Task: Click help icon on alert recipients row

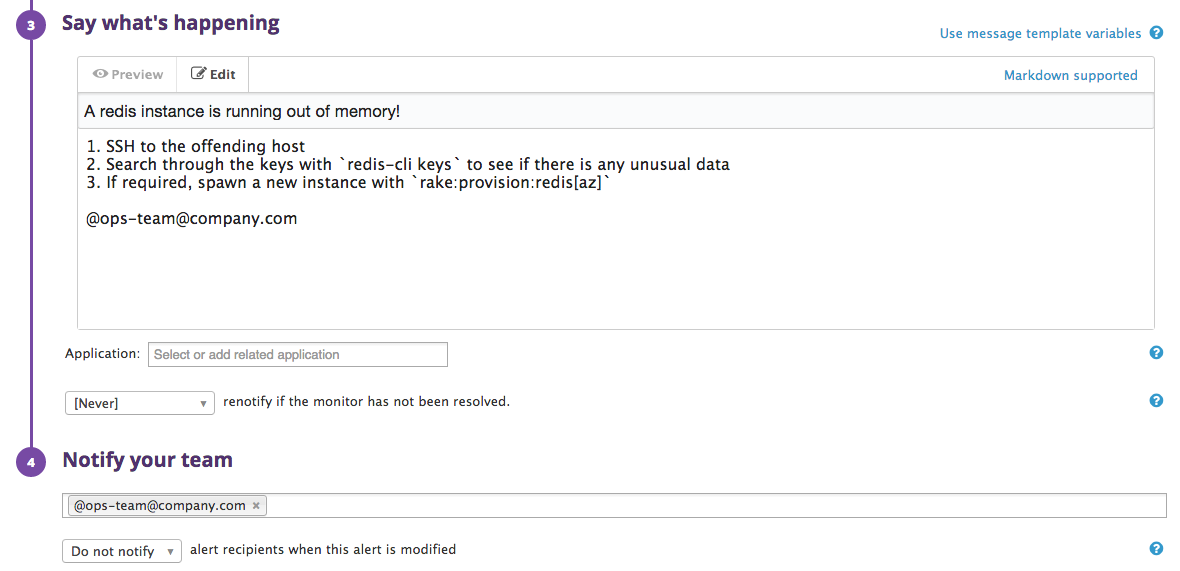Action: click(1156, 549)
